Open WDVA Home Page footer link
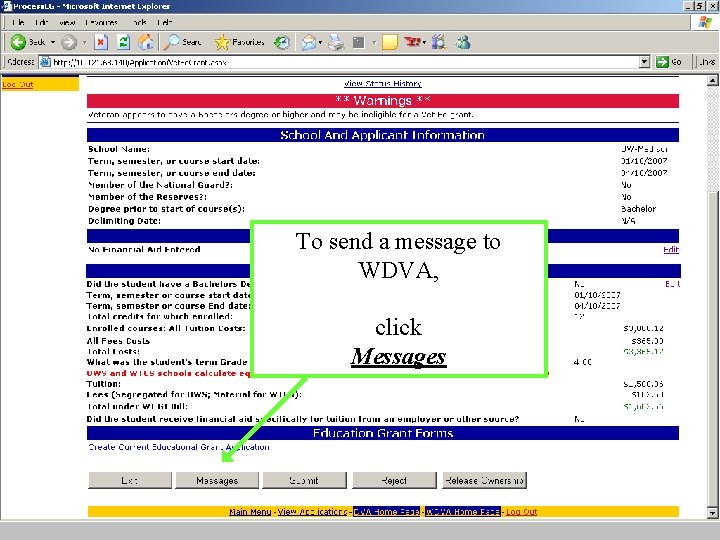Screen dimensions: 720x540 tap(462, 512)
